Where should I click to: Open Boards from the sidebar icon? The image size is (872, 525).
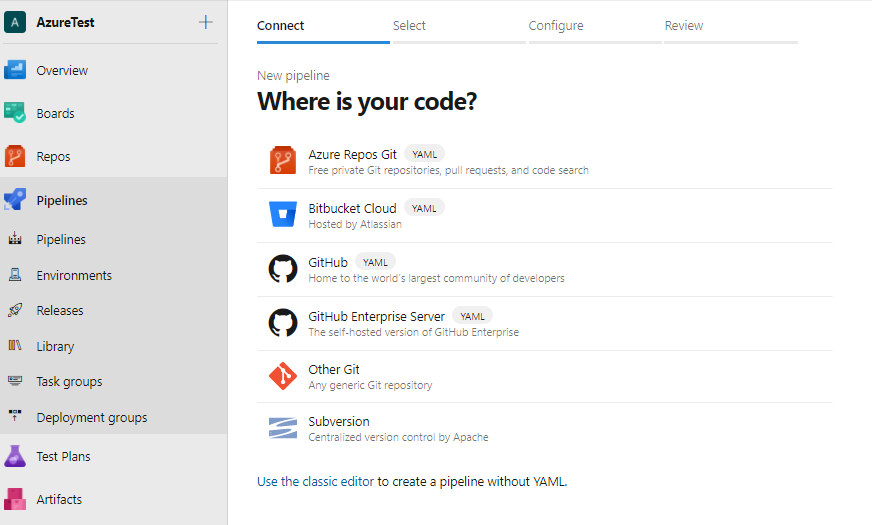15,113
